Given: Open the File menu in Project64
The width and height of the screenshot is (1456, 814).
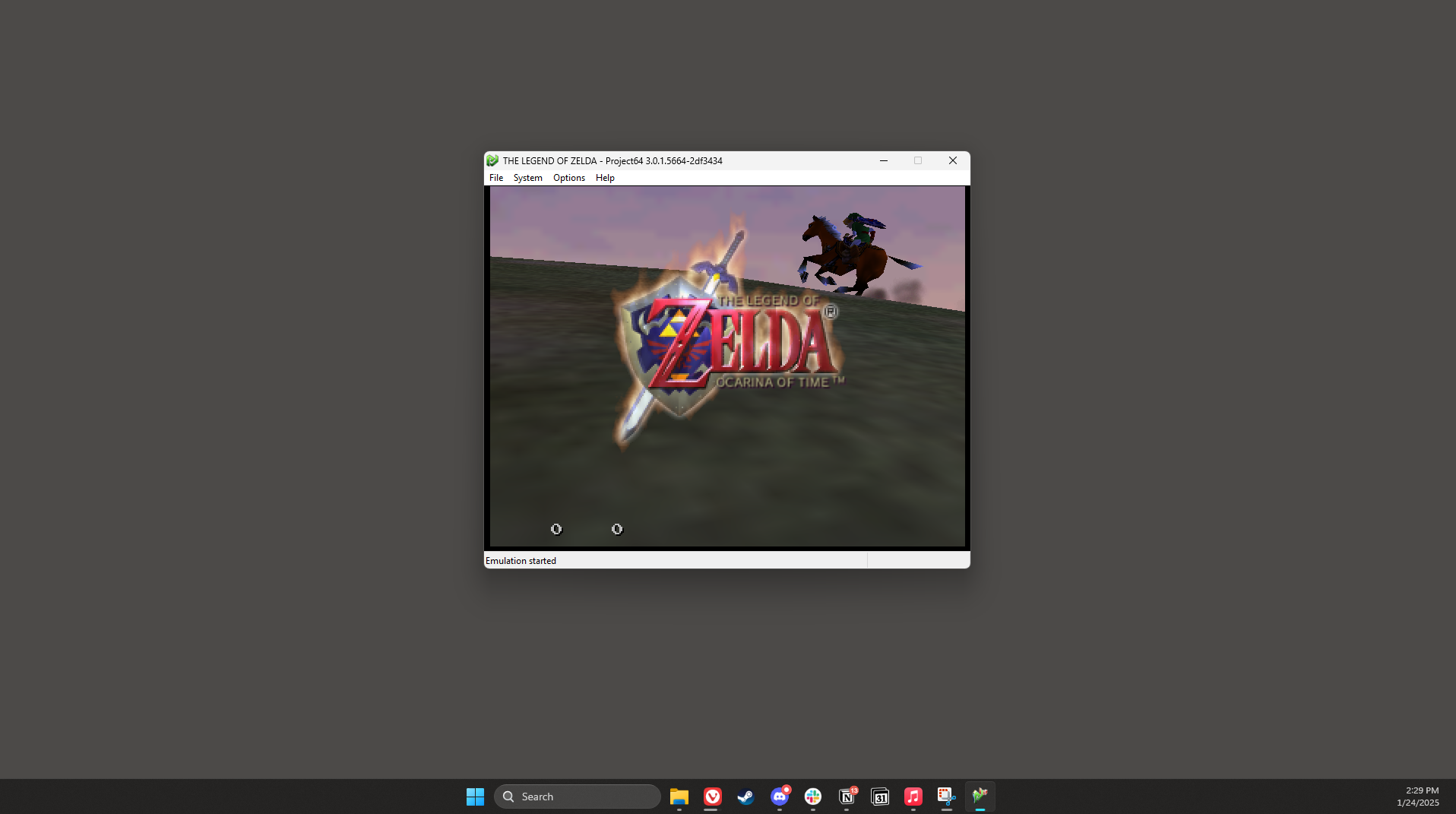Looking at the screenshot, I should (x=496, y=178).
